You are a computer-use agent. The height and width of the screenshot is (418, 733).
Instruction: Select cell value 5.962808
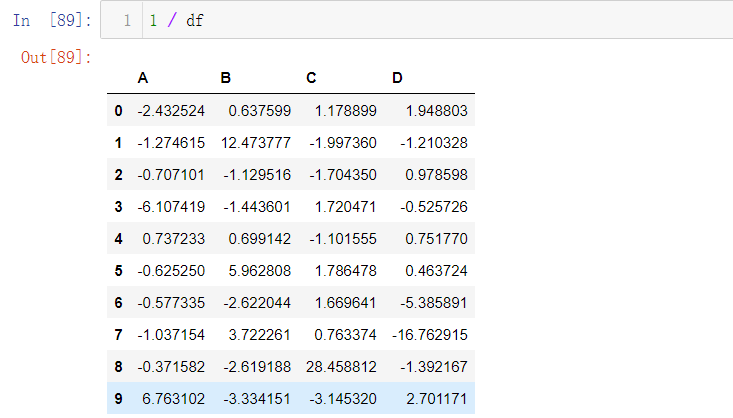click(259, 271)
